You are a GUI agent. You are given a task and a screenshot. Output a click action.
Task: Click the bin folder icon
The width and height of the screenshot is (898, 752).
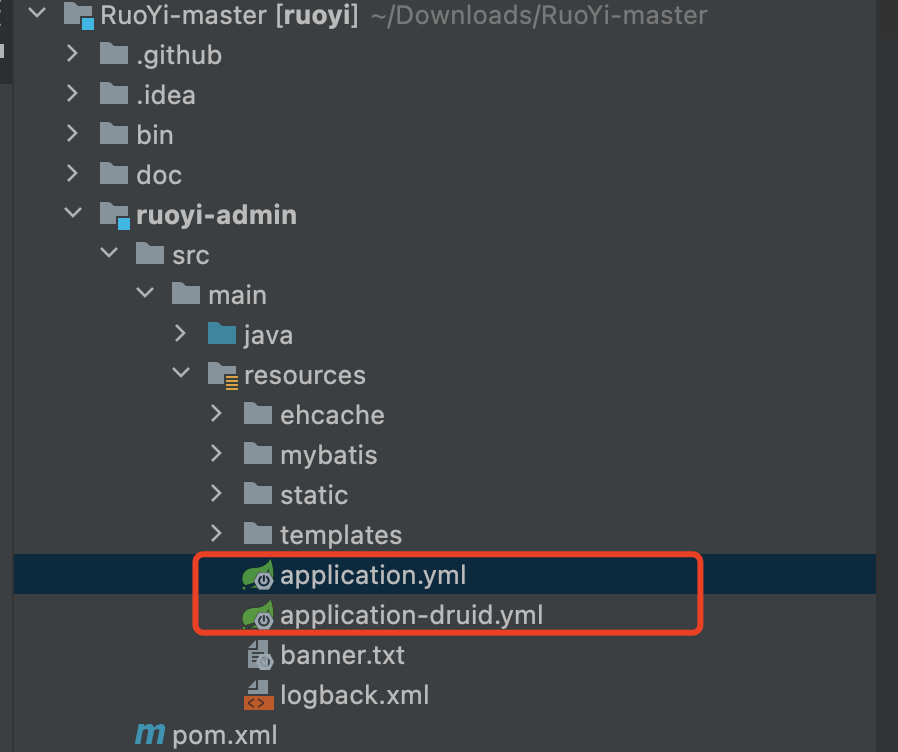[114, 133]
